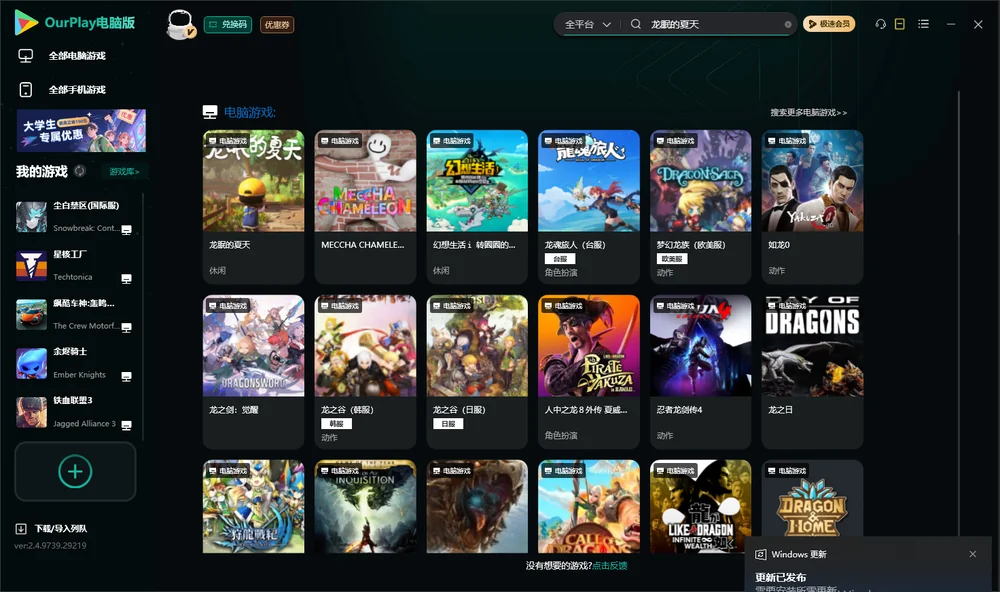Open the 忍者龙剑传4 game card
Screen dimensions: 1000x592
click(700, 372)
